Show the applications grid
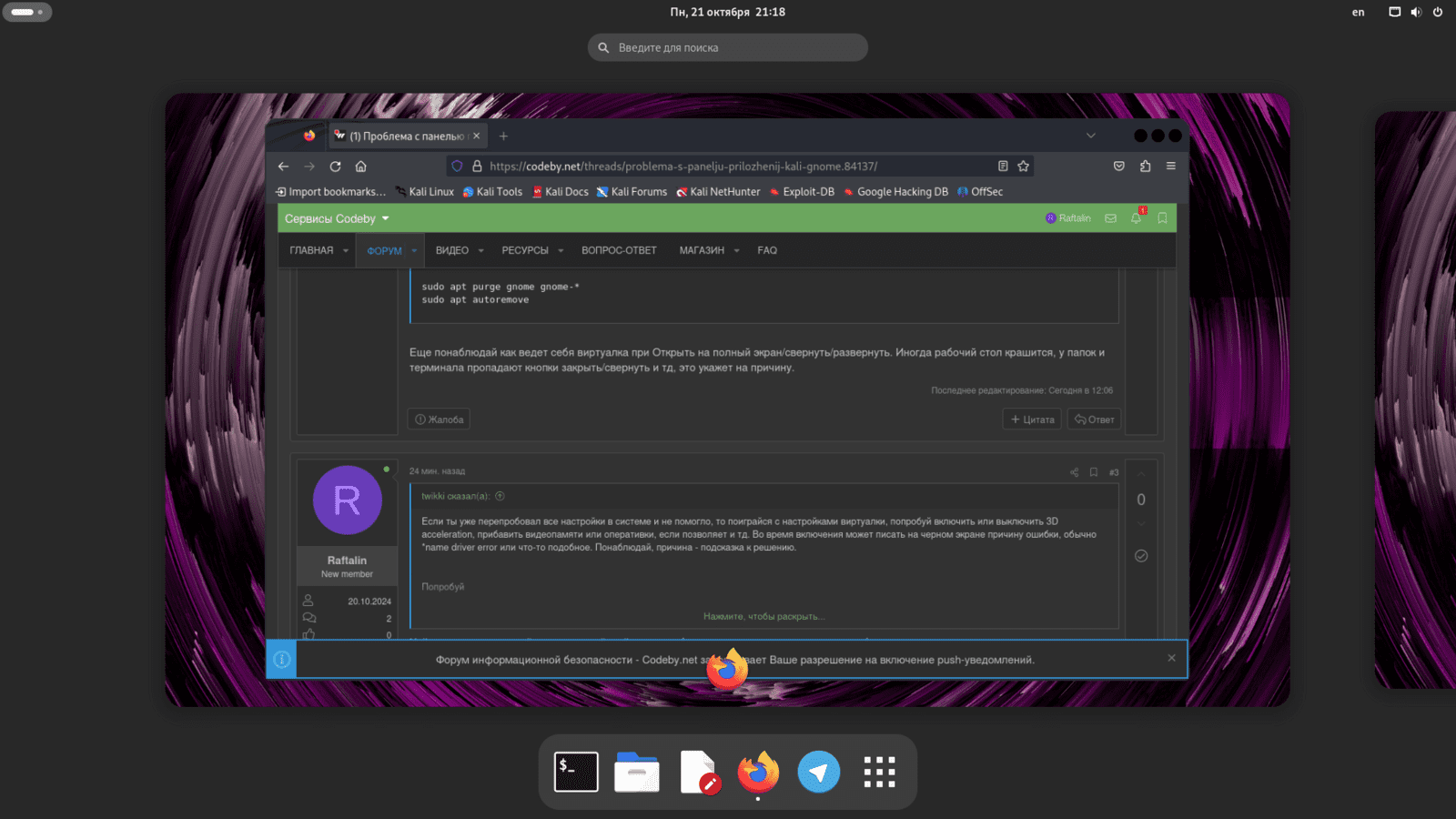 [879, 772]
